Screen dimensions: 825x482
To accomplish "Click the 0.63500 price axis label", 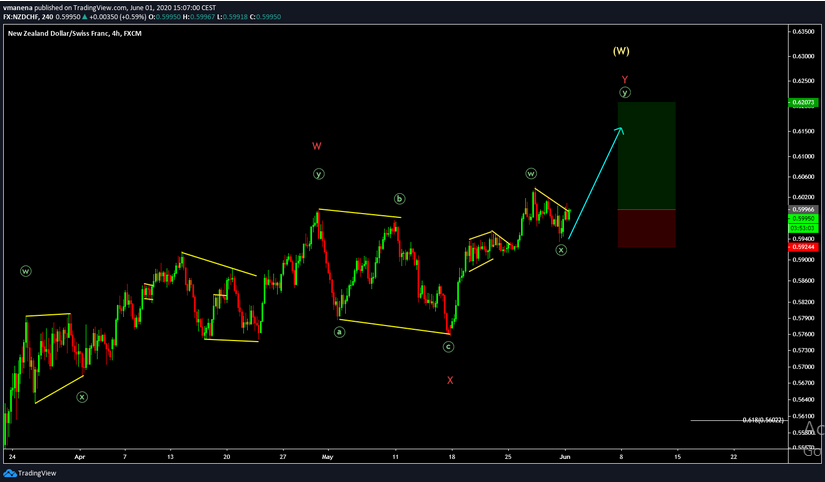I will point(803,32).
